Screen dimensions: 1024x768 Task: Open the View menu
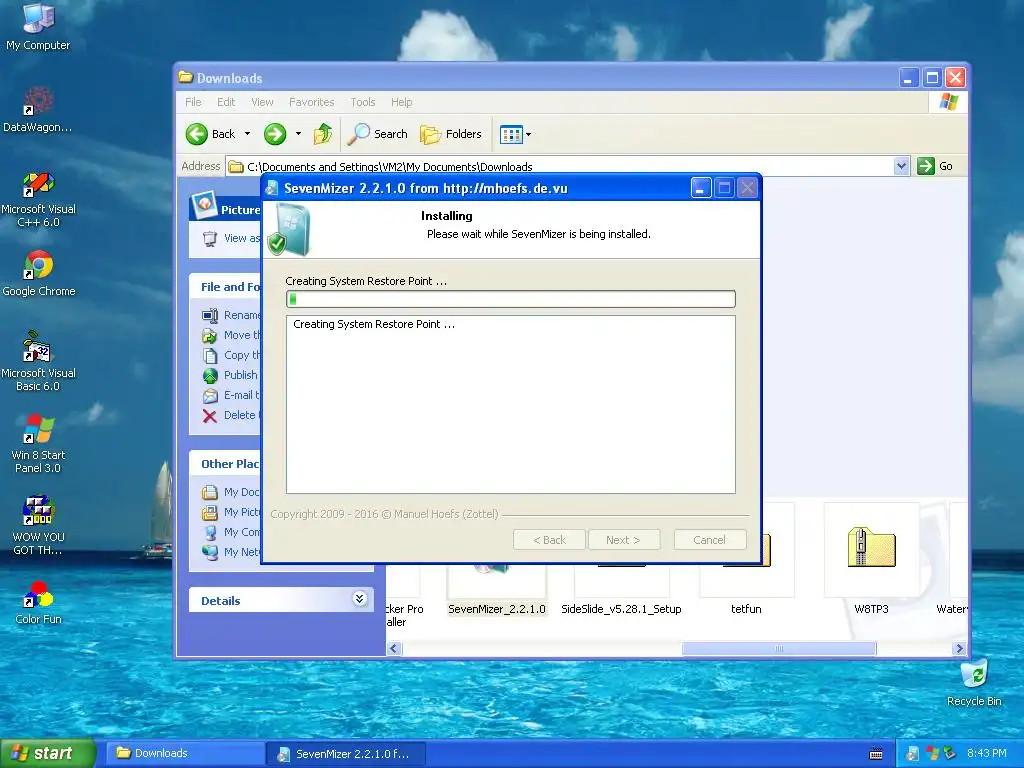[x=262, y=102]
